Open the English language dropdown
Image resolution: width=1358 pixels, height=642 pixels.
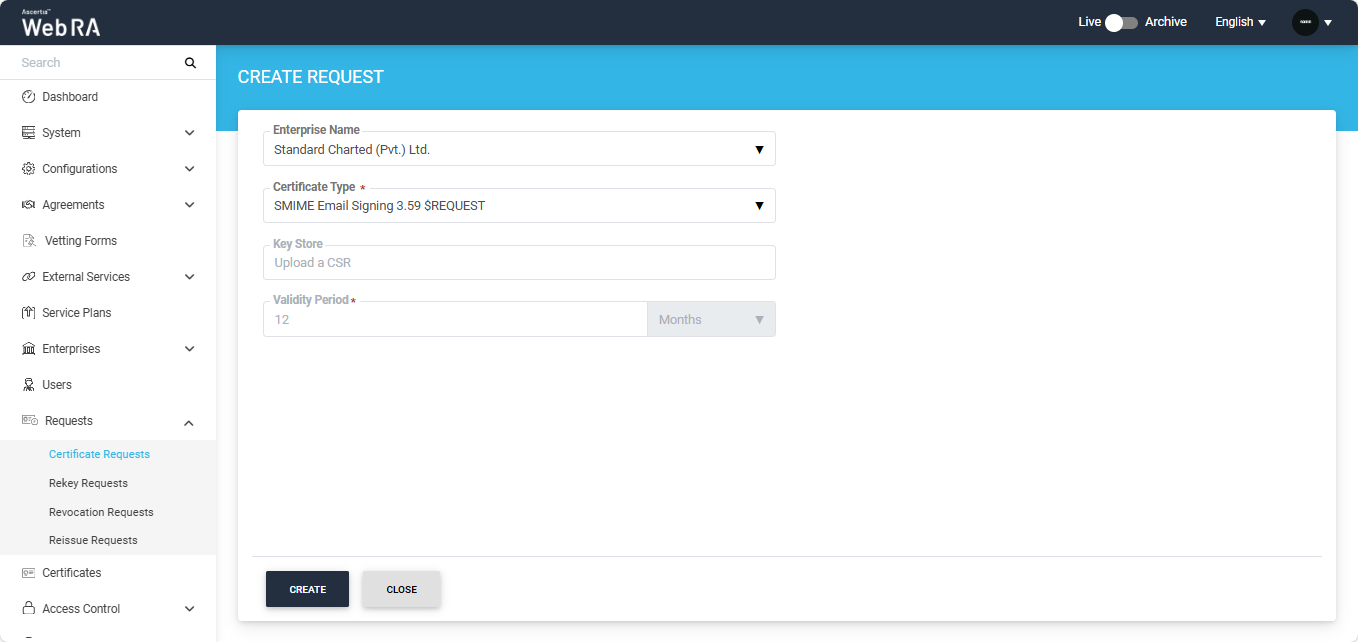click(1240, 22)
